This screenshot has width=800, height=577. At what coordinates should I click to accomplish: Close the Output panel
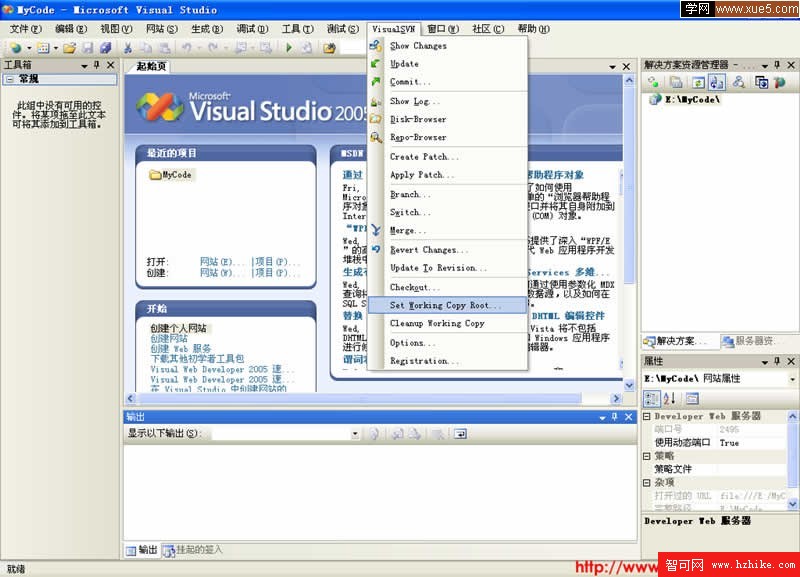pos(629,417)
